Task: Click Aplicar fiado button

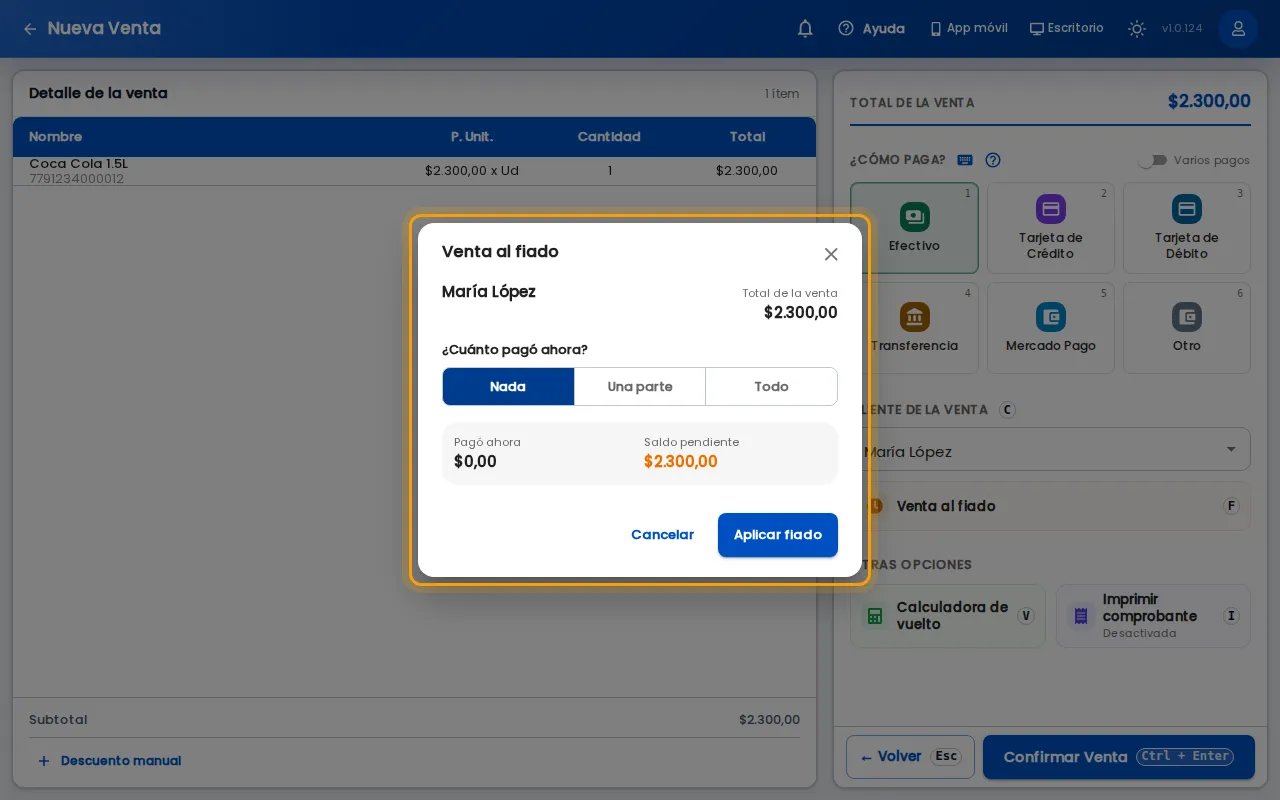Action: click(x=778, y=535)
